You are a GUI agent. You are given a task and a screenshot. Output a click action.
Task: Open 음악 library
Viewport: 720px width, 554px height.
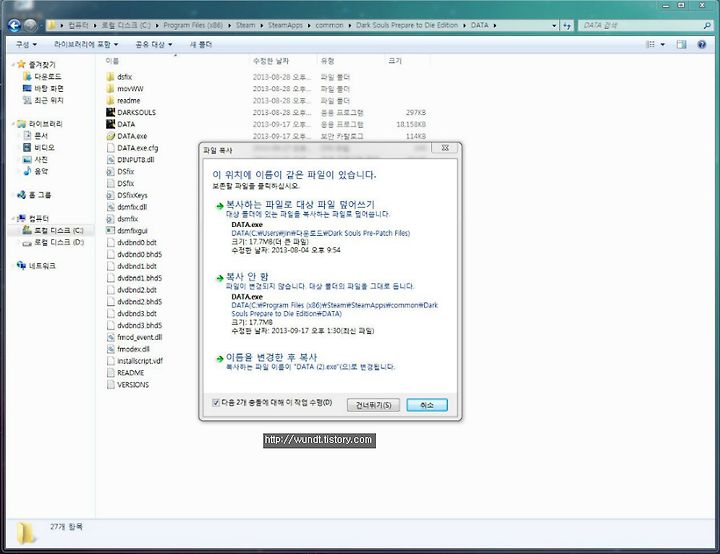[x=41, y=171]
